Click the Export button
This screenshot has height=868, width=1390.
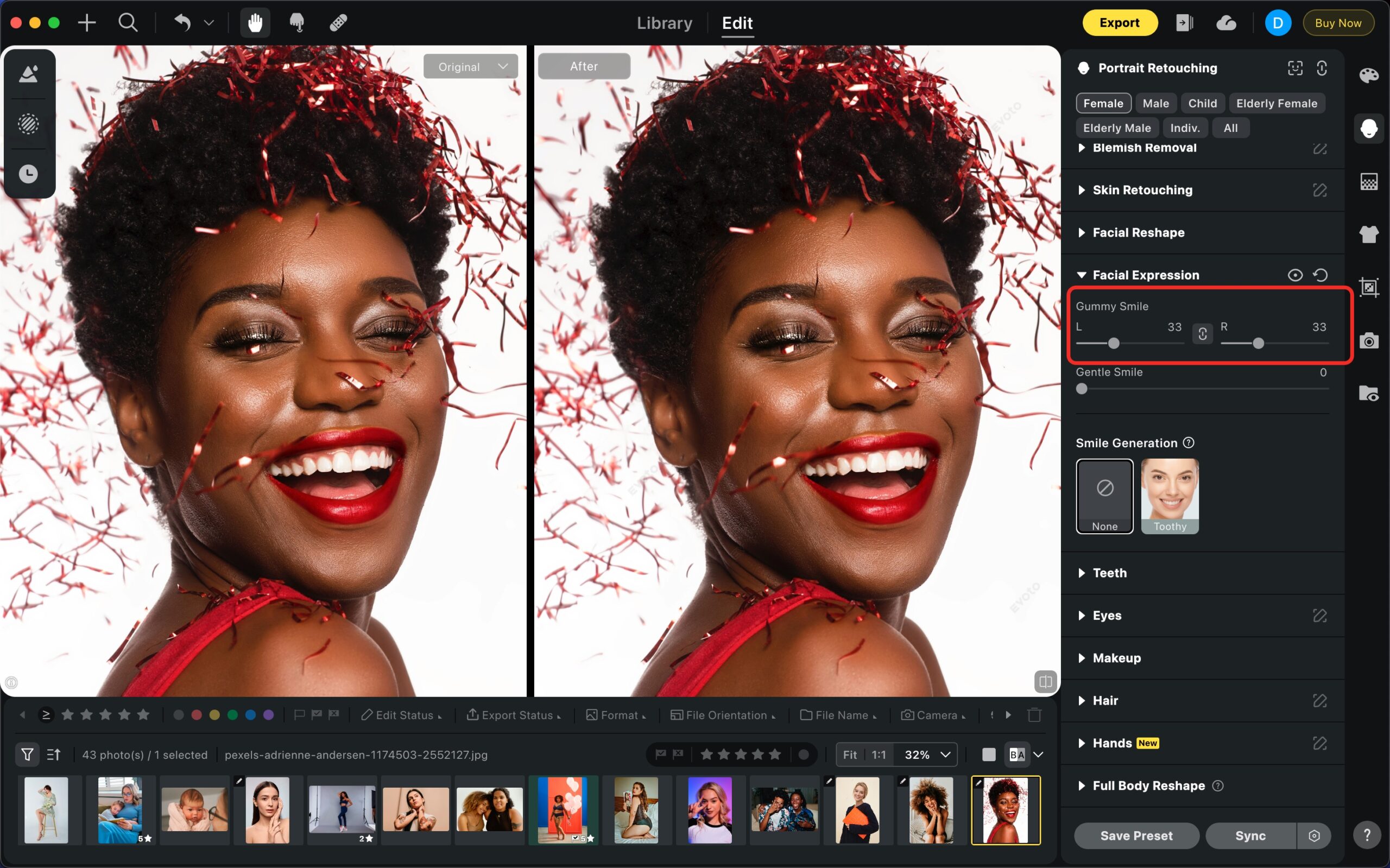[x=1119, y=23]
